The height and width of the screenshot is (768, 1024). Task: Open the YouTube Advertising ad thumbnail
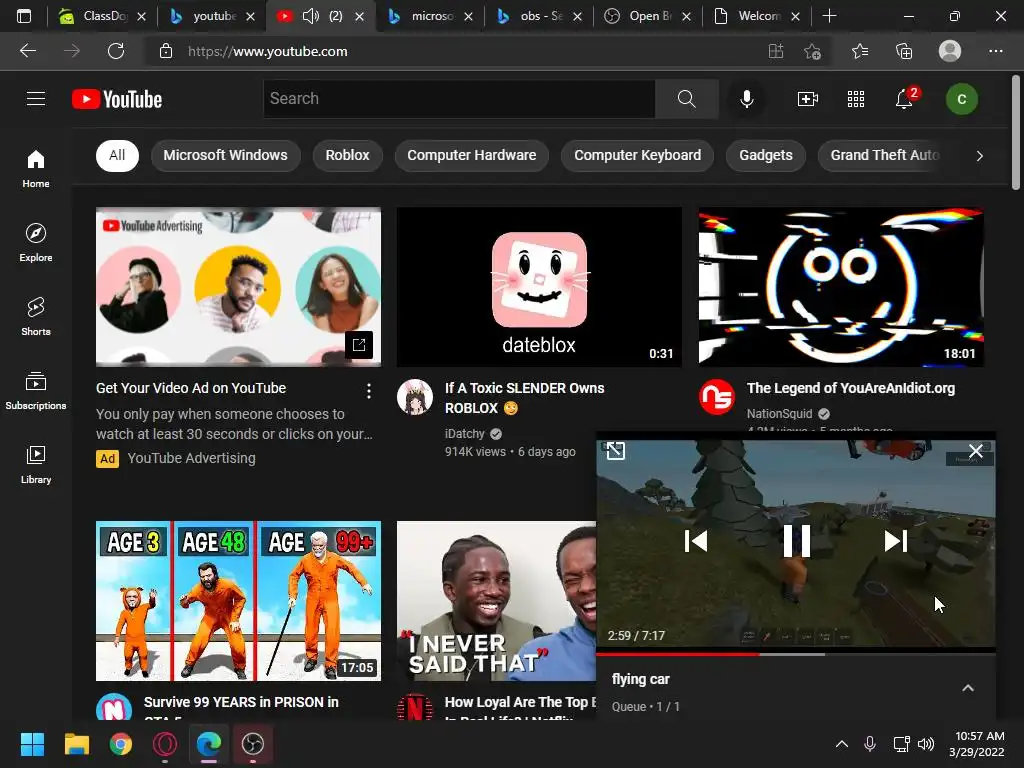pyautogui.click(x=238, y=287)
